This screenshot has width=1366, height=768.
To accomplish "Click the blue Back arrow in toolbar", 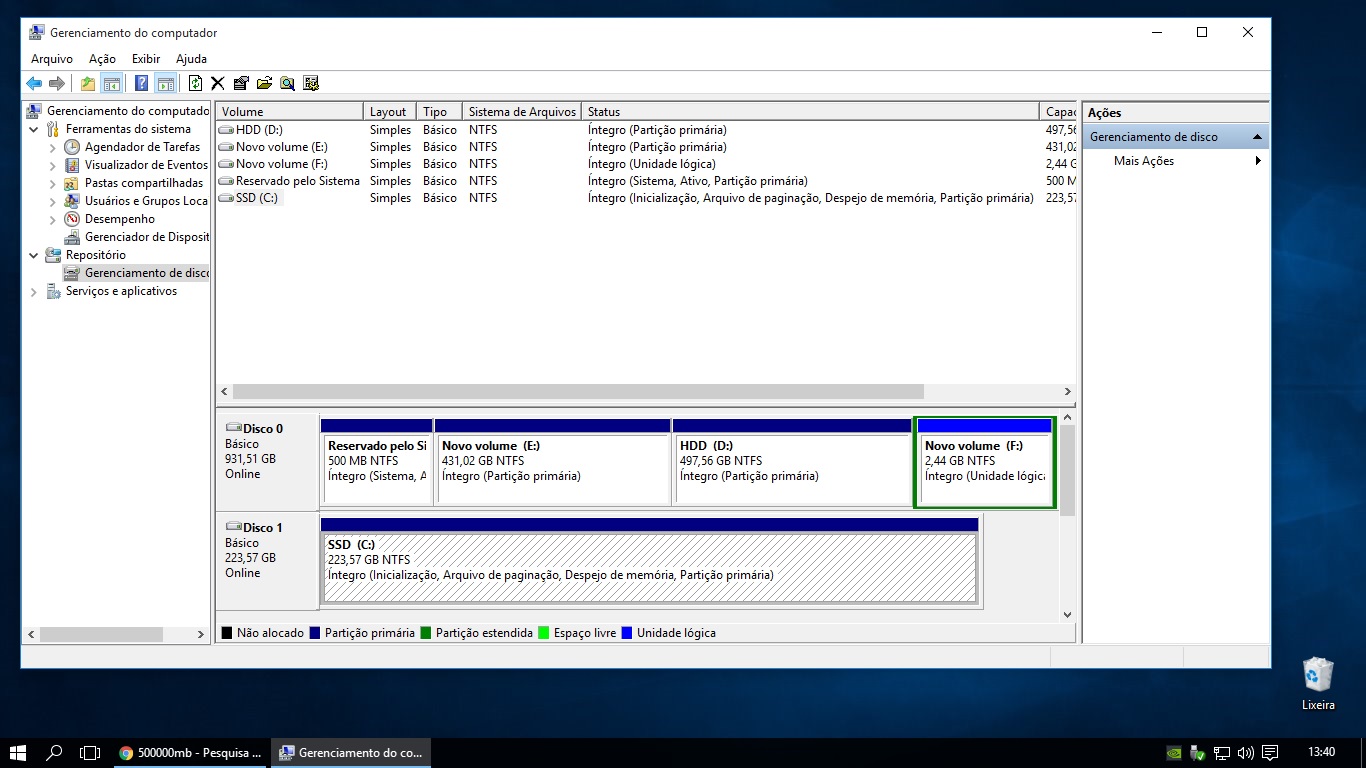I will click(34, 83).
